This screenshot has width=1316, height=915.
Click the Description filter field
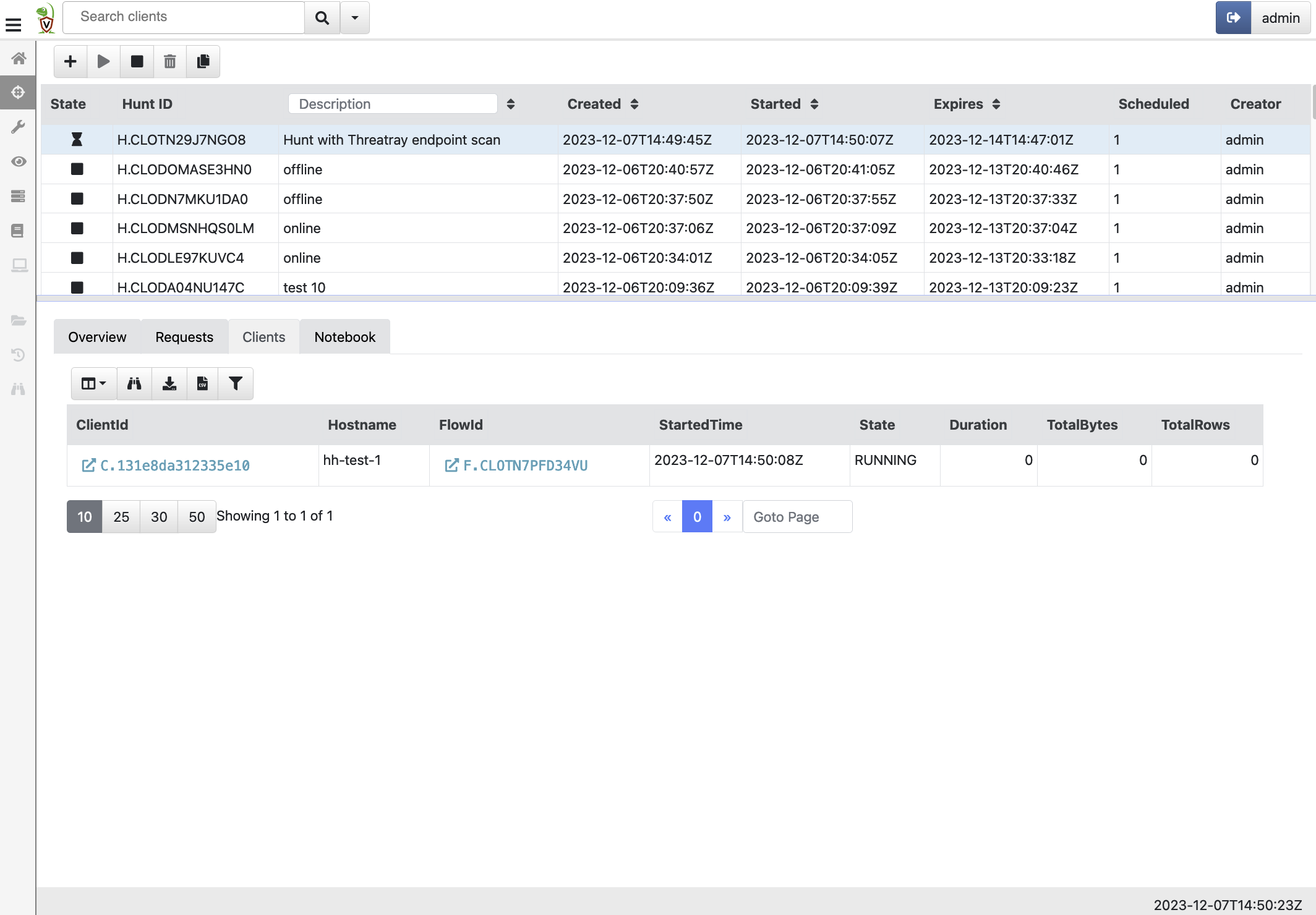click(393, 104)
